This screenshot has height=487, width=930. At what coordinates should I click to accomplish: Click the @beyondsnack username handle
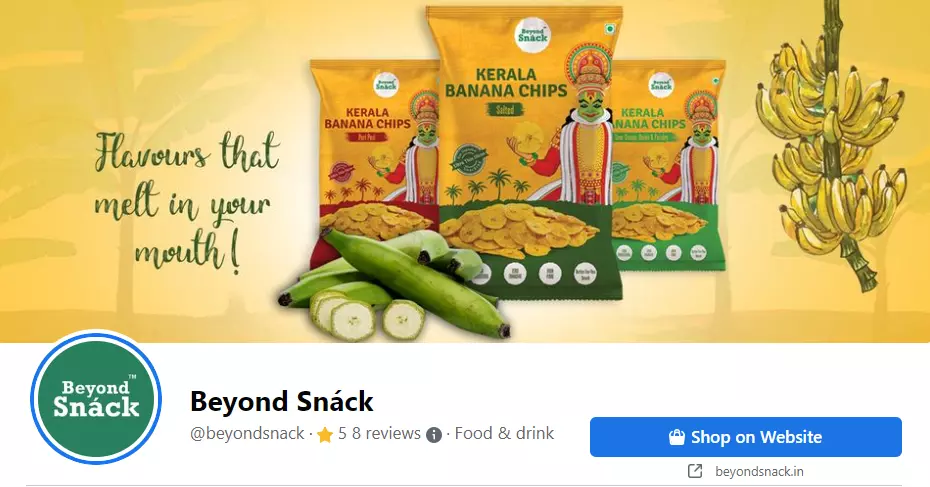pos(247,434)
